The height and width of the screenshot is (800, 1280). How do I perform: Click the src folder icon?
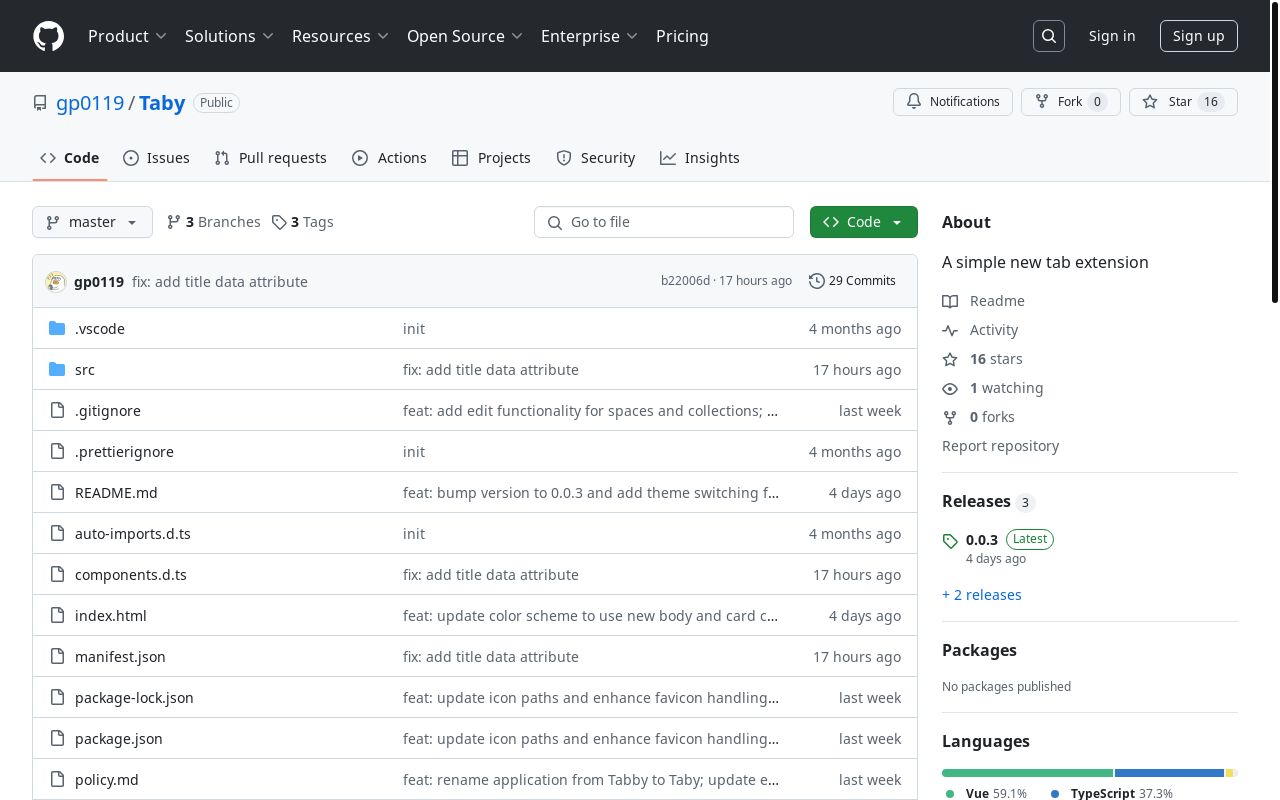pos(57,370)
